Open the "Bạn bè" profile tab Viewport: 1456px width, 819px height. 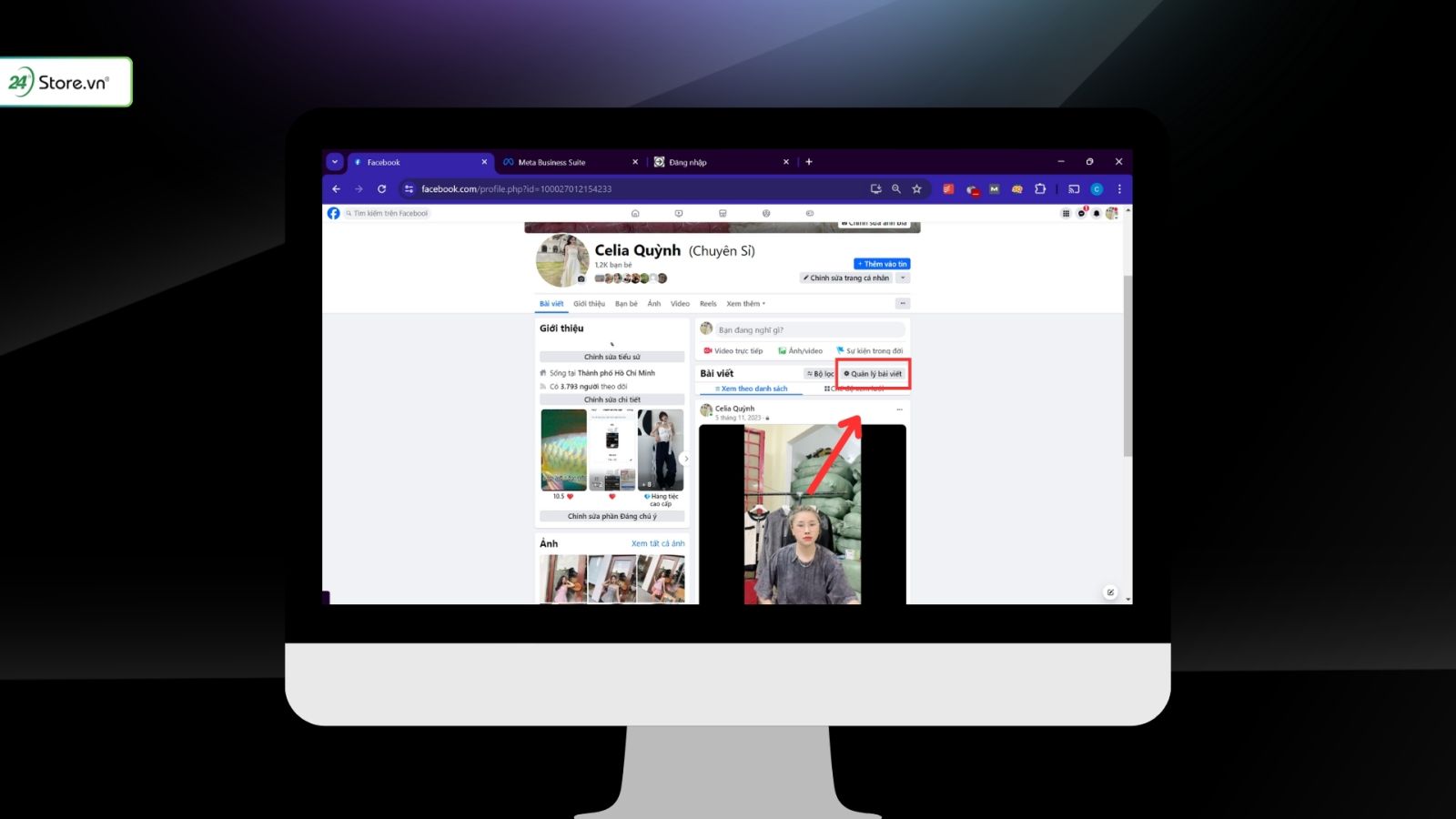(x=626, y=304)
